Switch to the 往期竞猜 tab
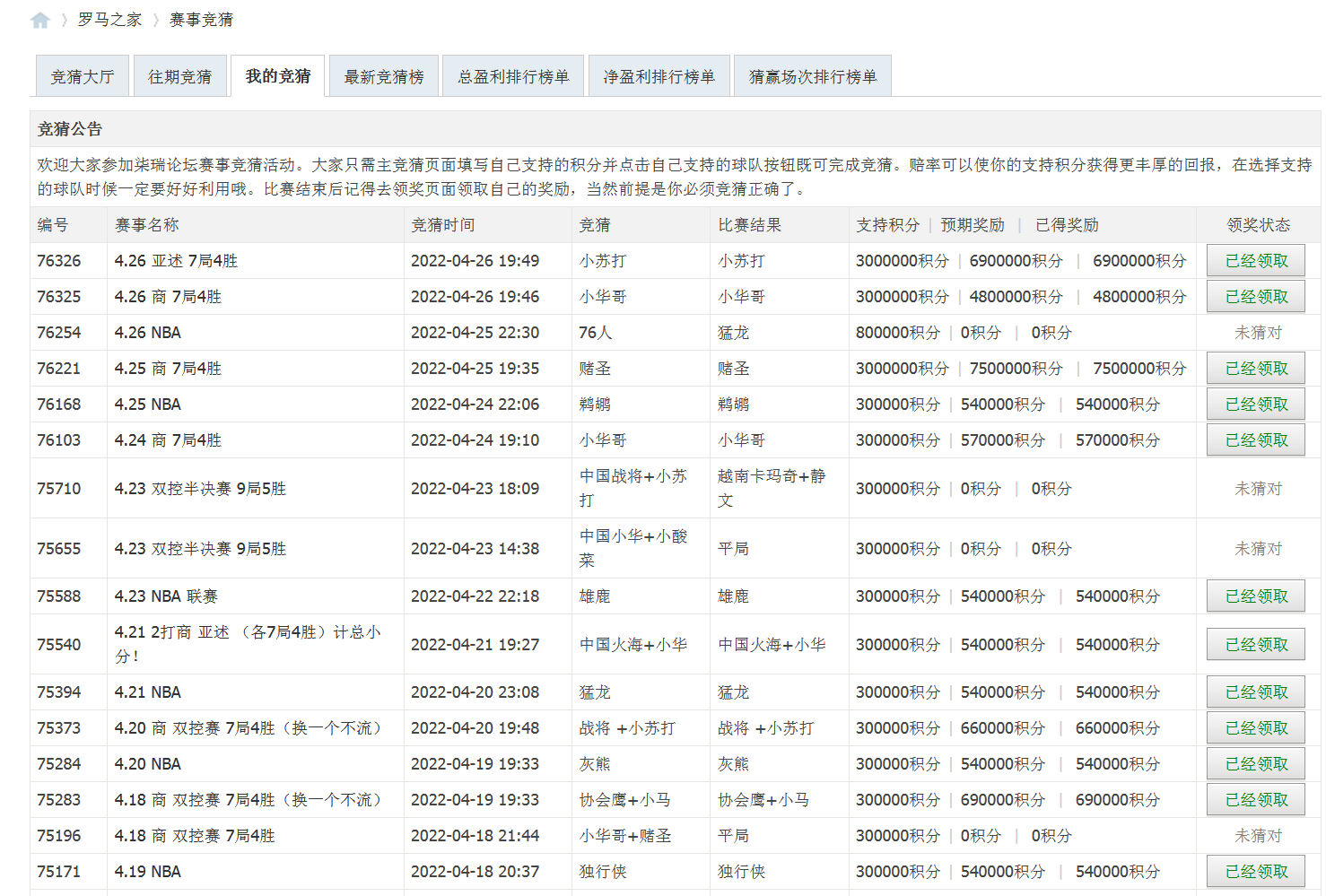The width and height of the screenshot is (1326, 896). coord(180,77)
